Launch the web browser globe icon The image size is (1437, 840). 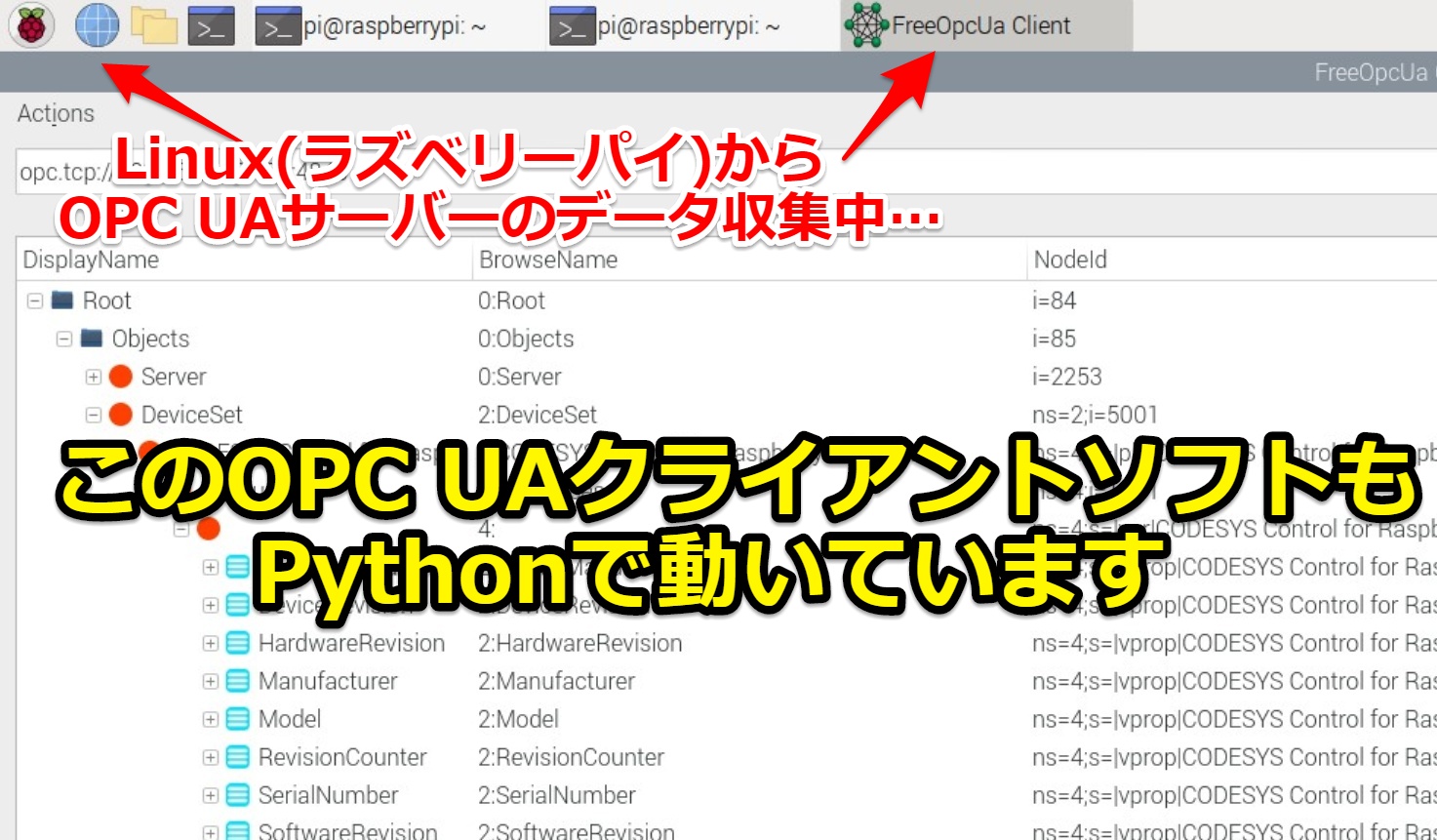tap(97, 25)
